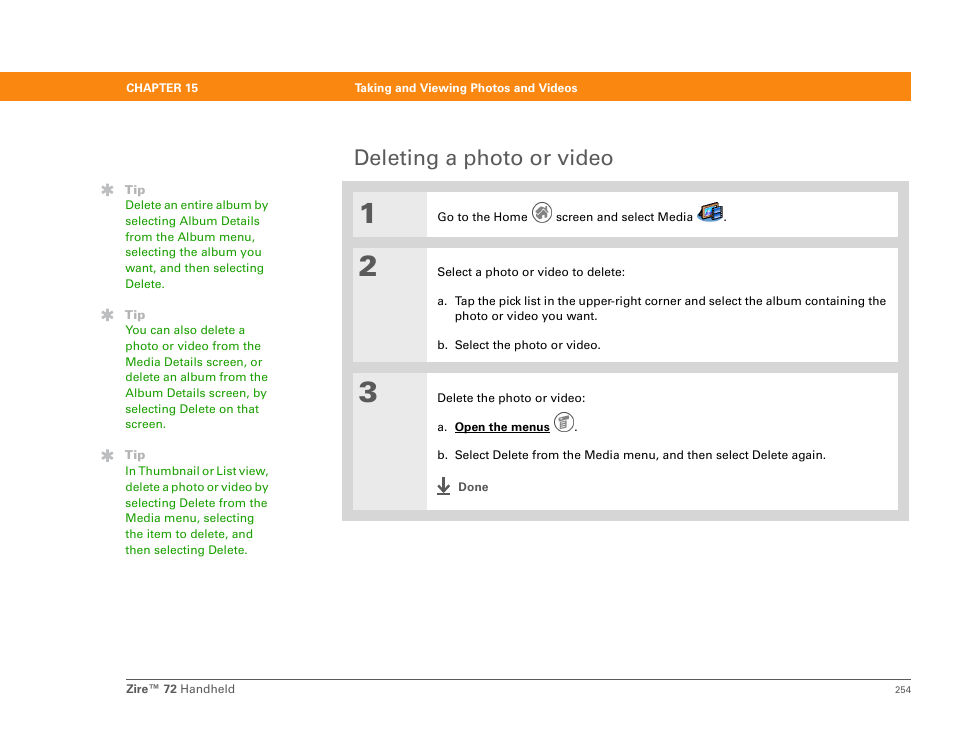Viewport: 954px width, 738px height.
Task: Click 'photo or video you want.' line in step 2
Action: tap(526, 316)
